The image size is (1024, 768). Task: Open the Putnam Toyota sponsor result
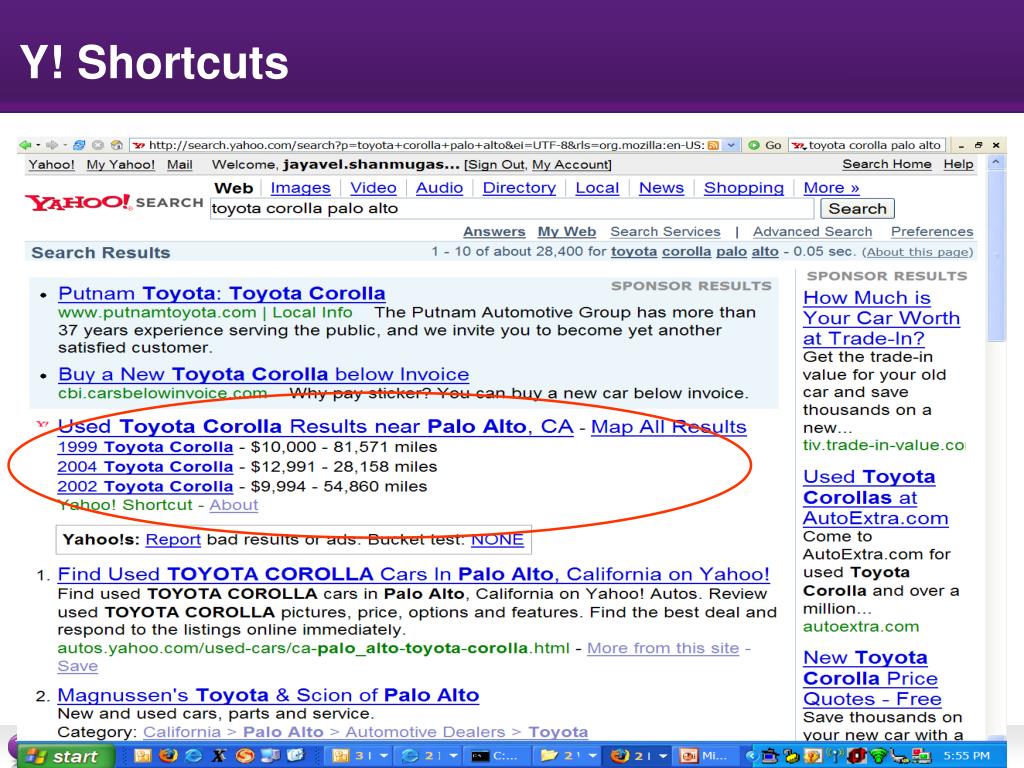221,294
